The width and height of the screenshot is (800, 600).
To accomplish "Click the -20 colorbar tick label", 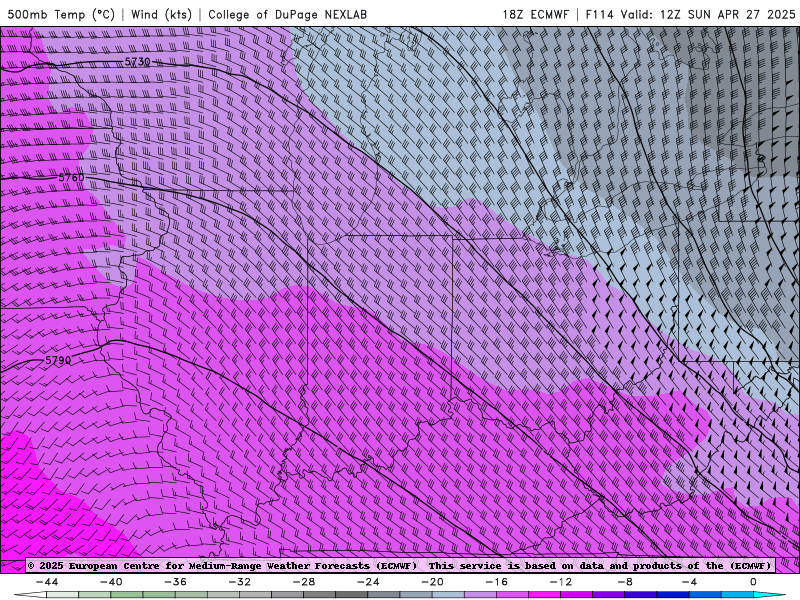I will tap(433, 582).
